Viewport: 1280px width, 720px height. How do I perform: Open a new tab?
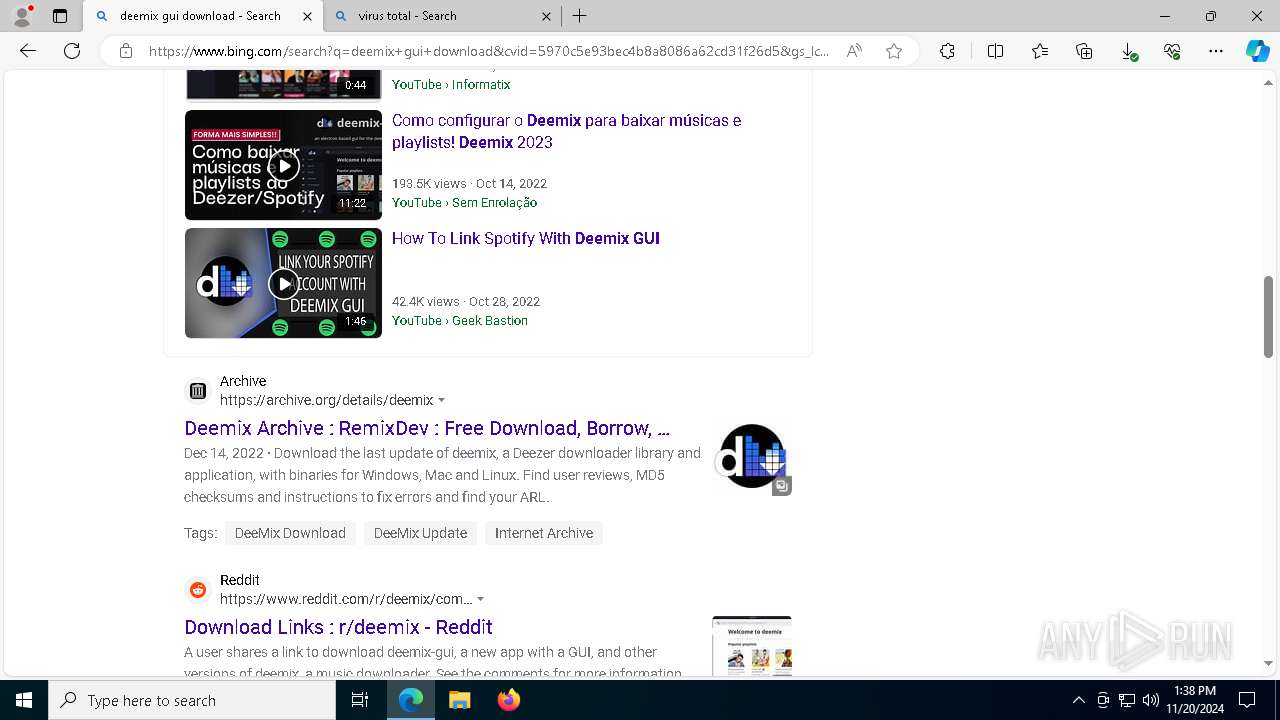(580, 16)
